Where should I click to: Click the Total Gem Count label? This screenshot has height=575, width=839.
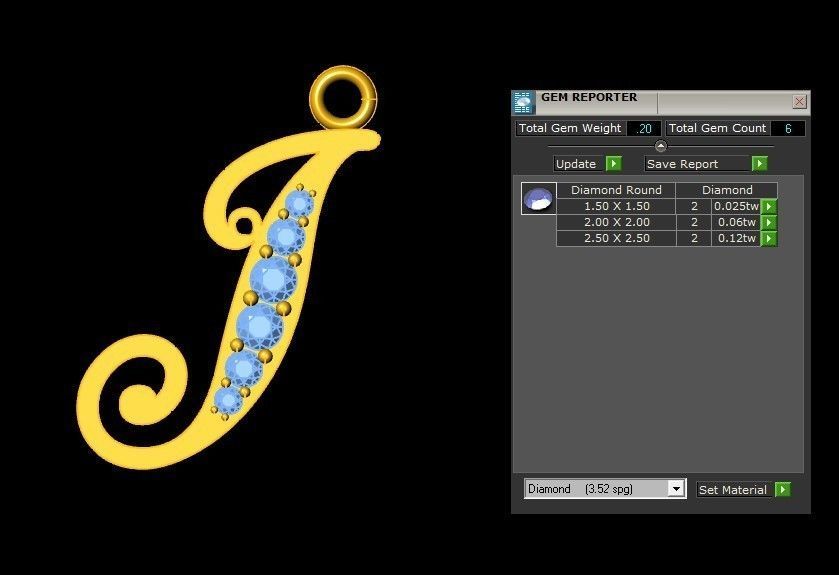[717, 128]
